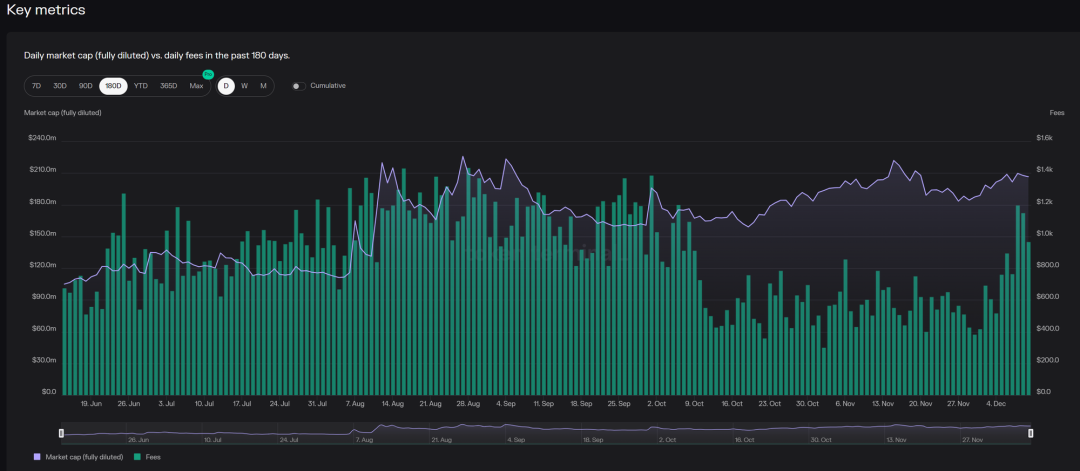
Task: Choose the YTD time range
Action: click(x=141, y=86)
